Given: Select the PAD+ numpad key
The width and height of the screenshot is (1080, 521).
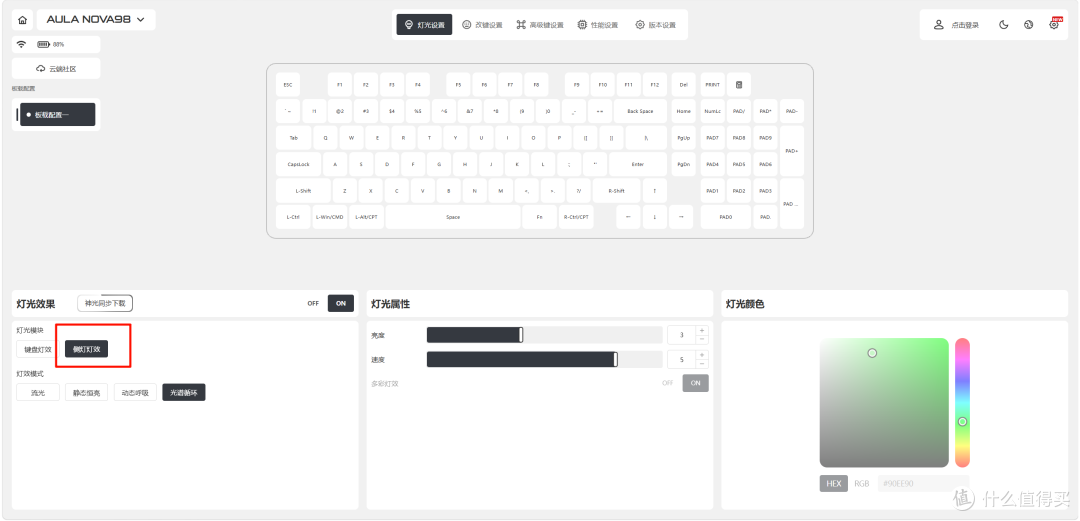Looking at the screenshot, I should pyautogui.click(x=791, y=151).
